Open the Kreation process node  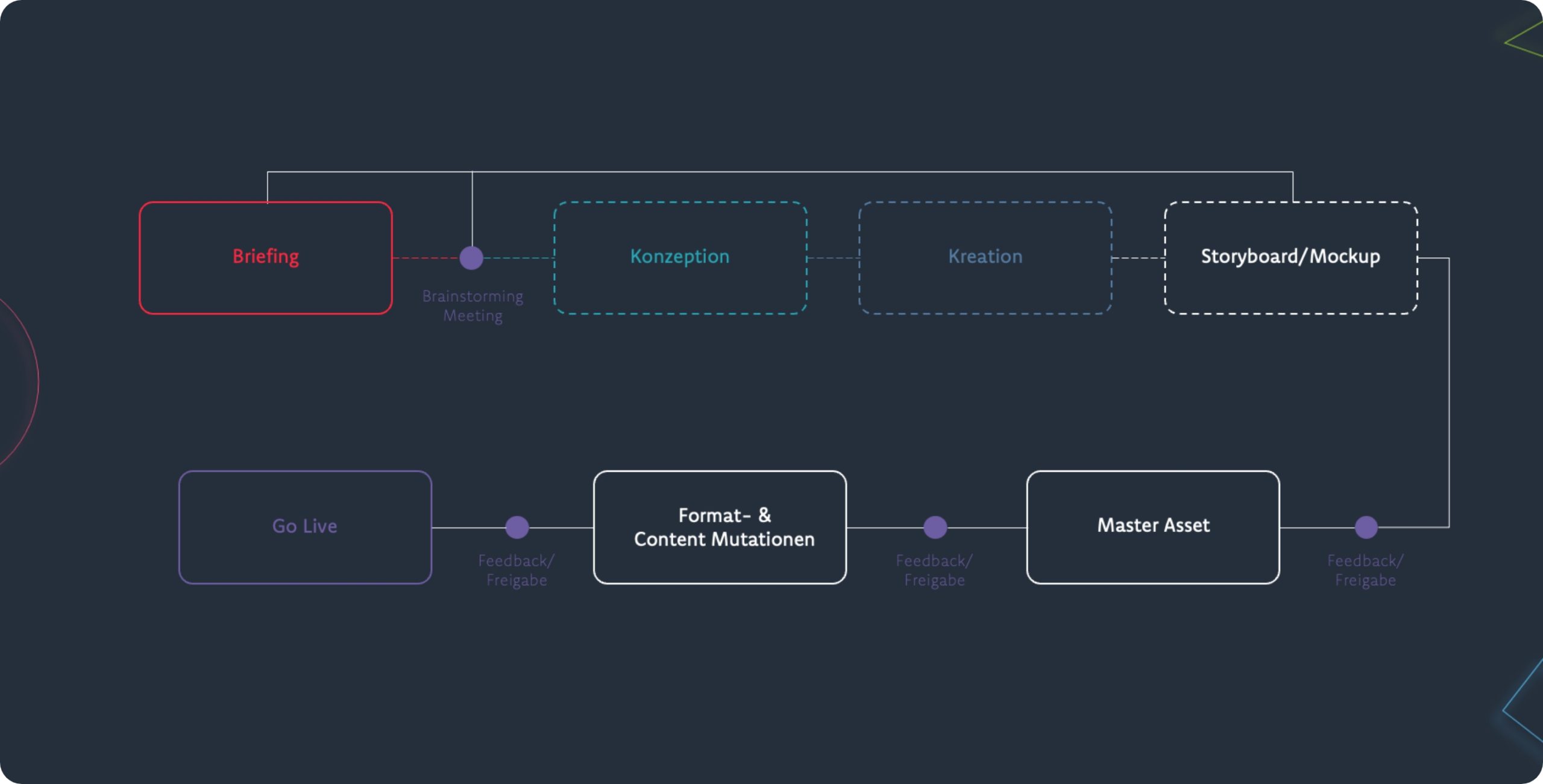coord(985,256)
